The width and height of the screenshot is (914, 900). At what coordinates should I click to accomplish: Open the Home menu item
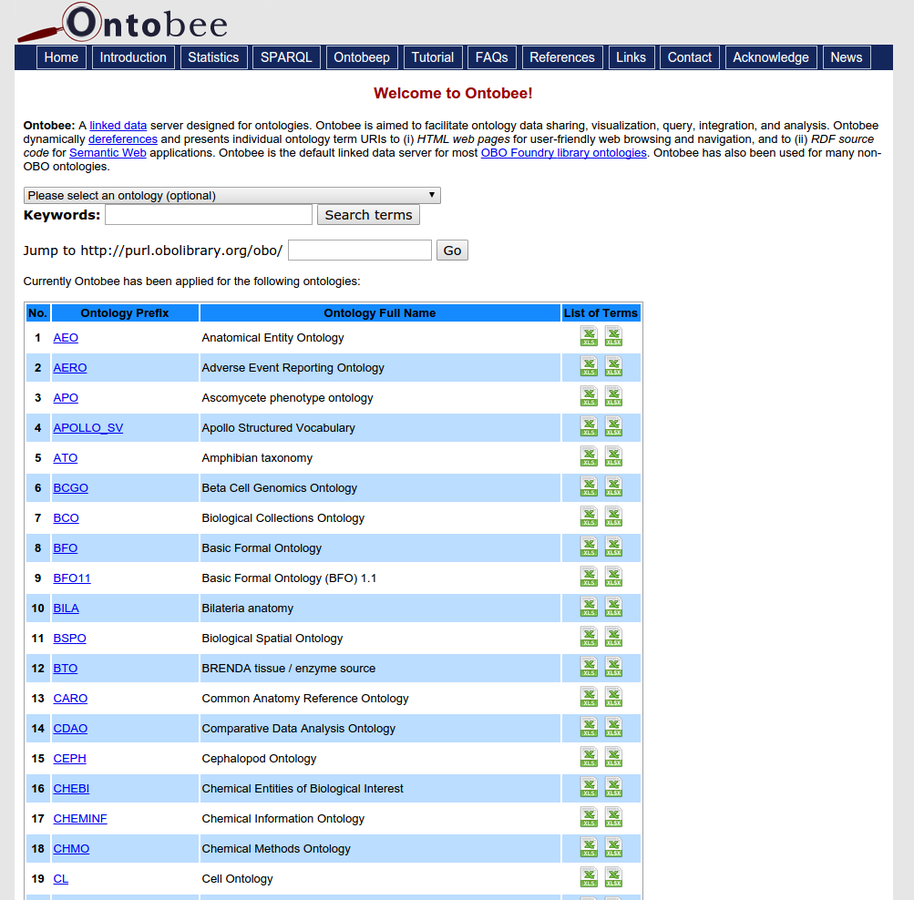pyautogui.click(x=61, y=58)
